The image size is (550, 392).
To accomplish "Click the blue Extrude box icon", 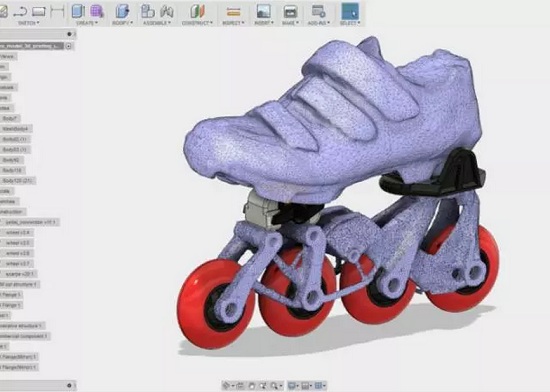I will [78, 11].
